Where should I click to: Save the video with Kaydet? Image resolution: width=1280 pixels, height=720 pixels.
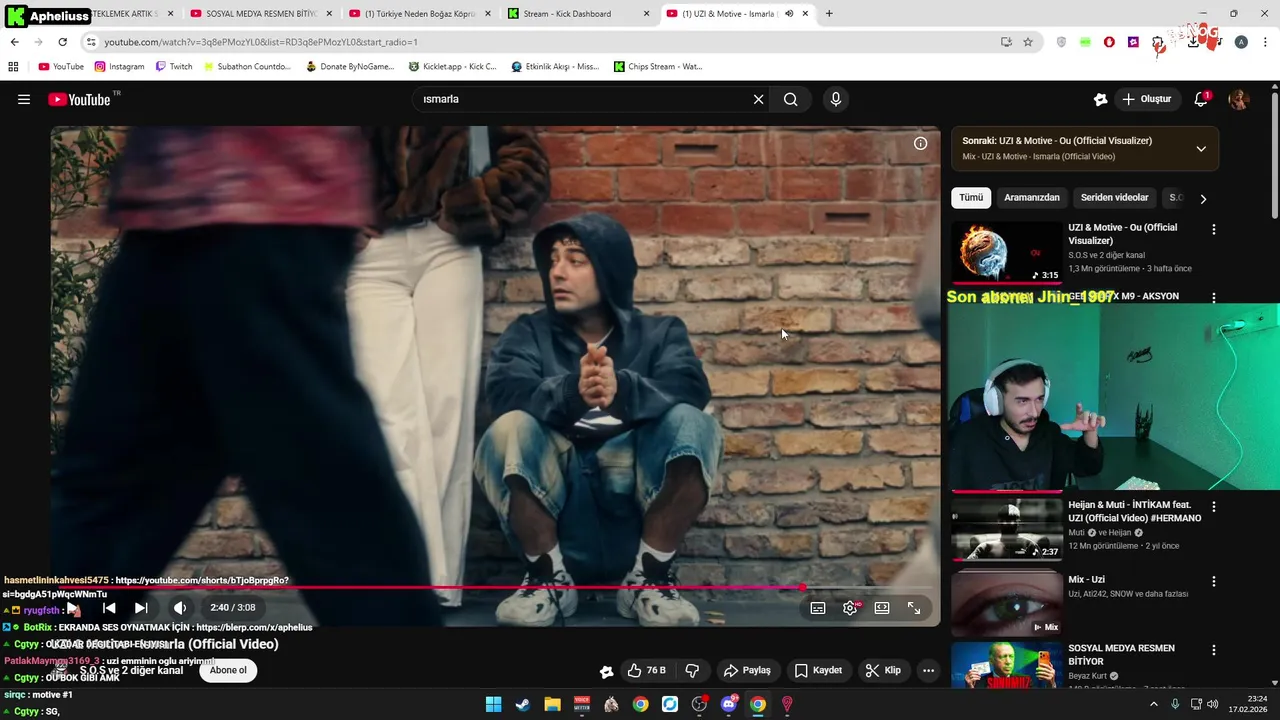(818, 670)
